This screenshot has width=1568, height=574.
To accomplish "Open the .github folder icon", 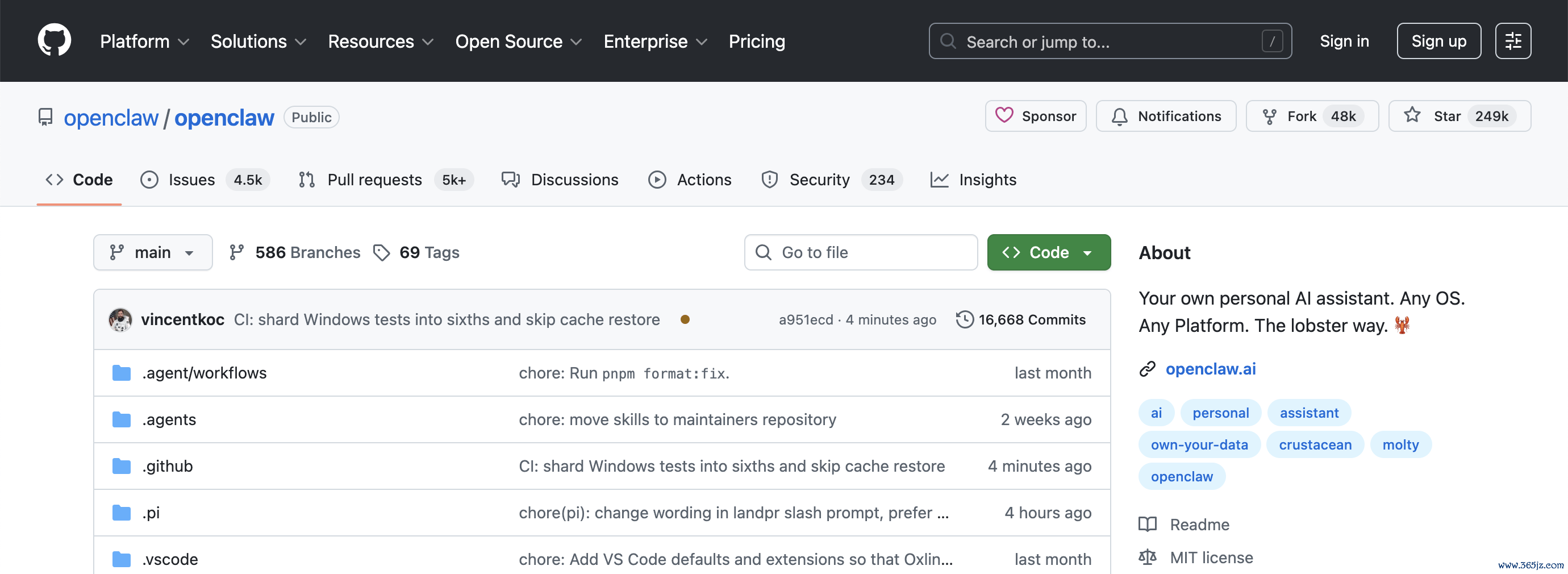I will click(x=122, y=466).
